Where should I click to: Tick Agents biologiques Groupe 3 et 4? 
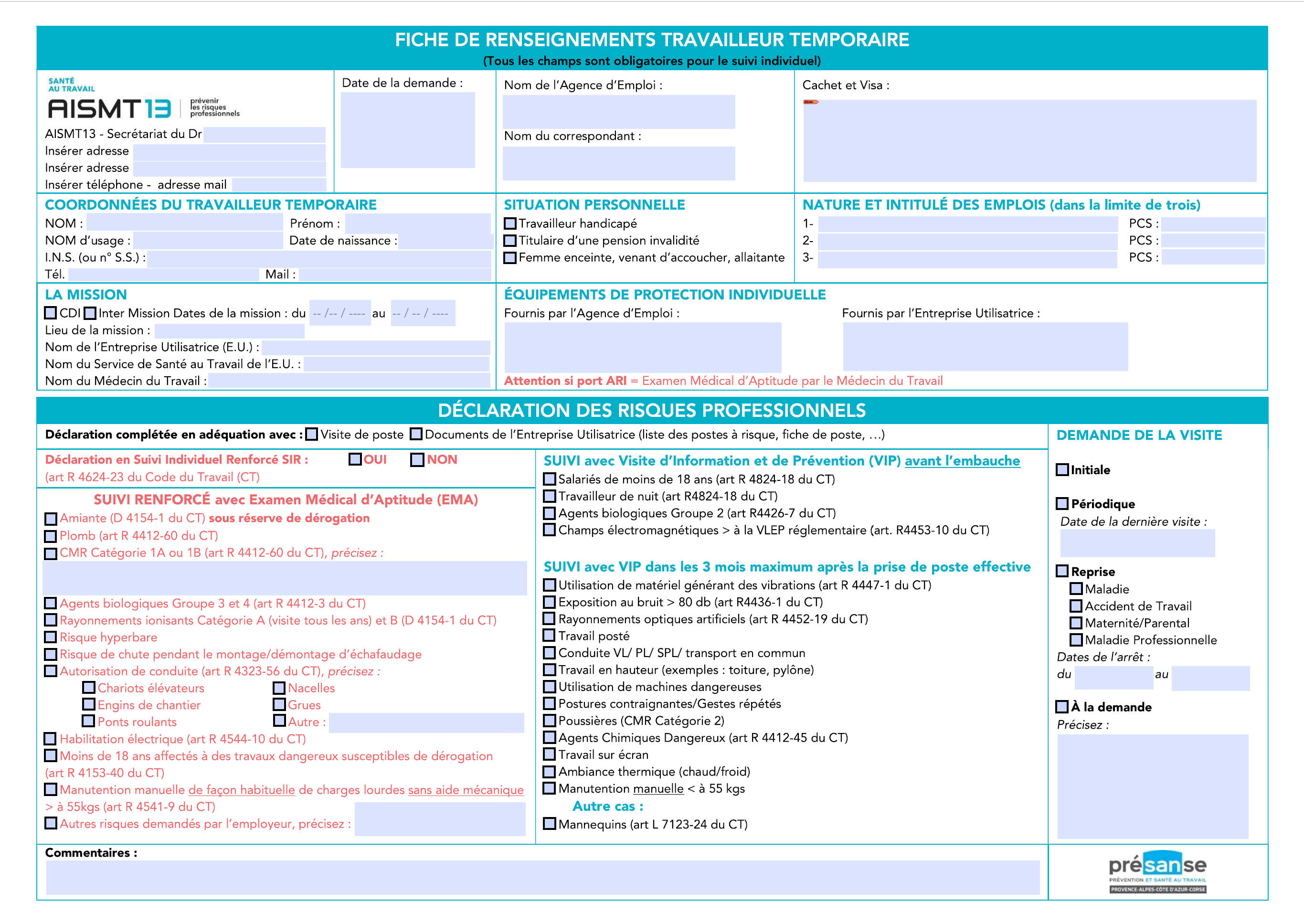(x=51, y=603)
